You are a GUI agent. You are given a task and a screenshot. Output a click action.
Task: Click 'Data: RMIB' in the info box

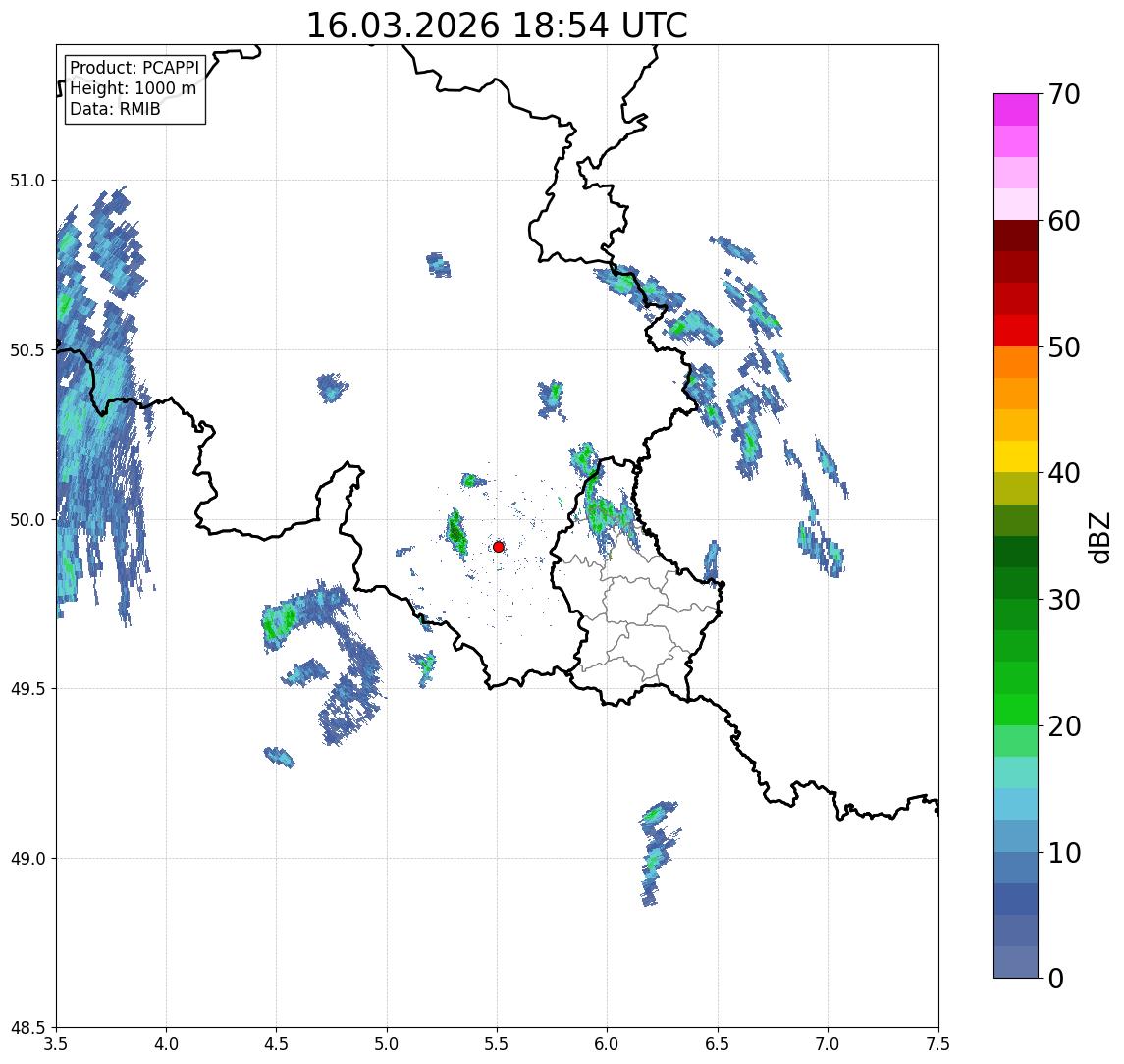pos(115,109)
